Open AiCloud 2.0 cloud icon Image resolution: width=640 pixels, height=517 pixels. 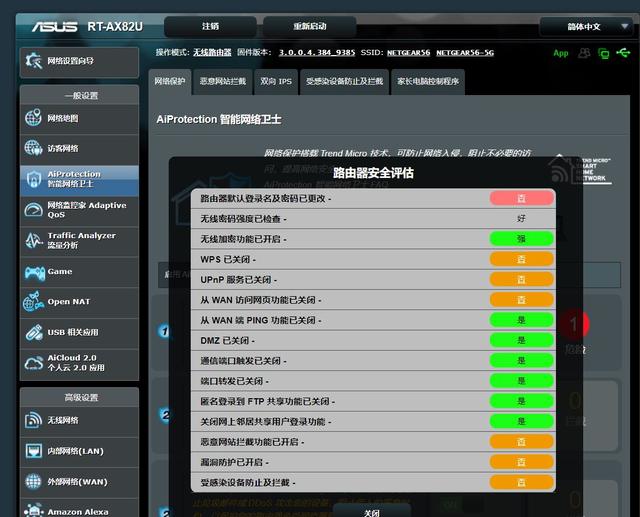33,363
